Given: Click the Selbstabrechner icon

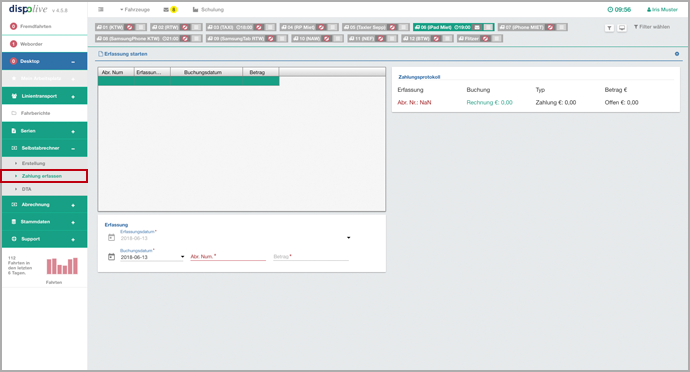Looking at the screenshot, I should coord(14,148).
